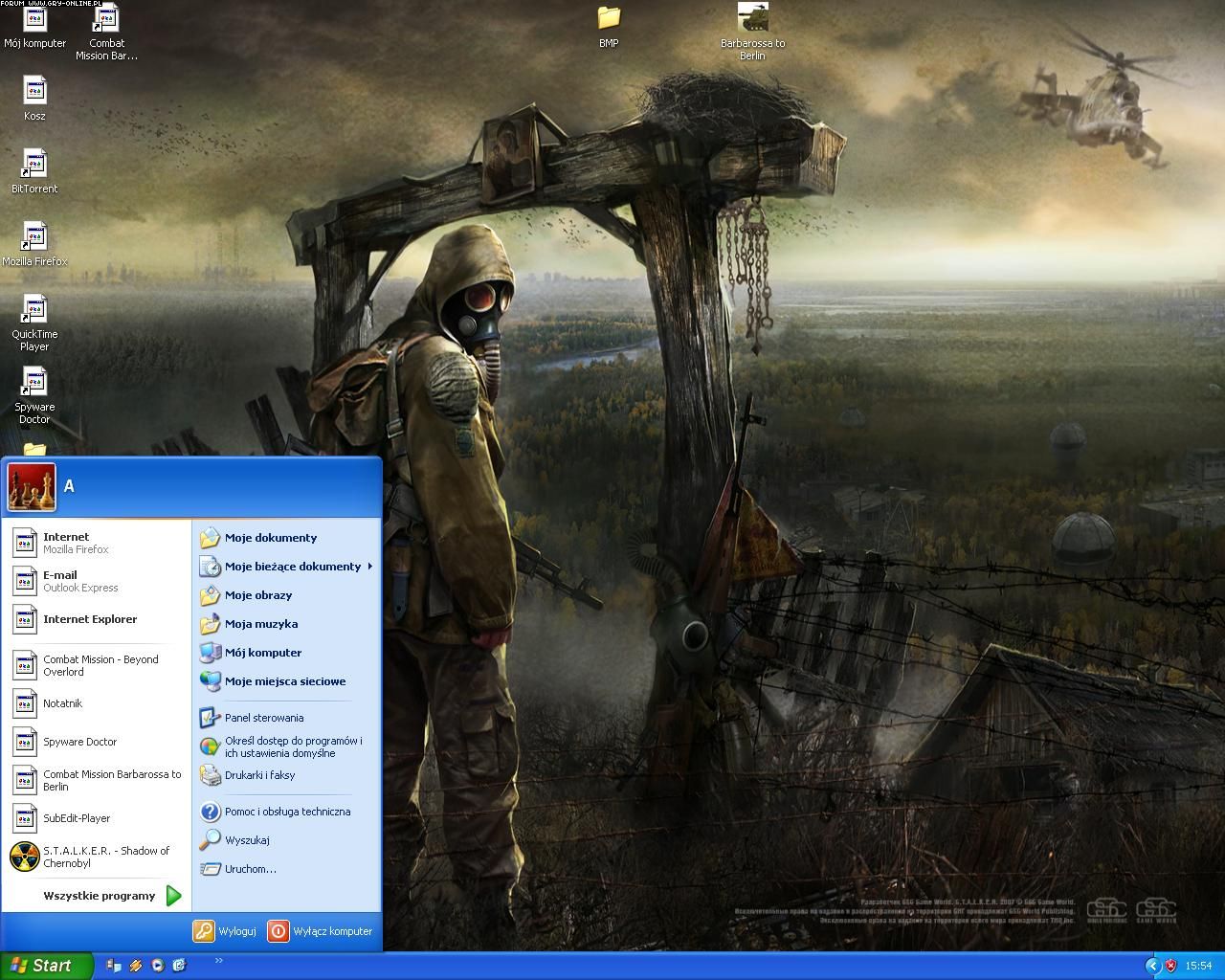Expand quick launch overflow chevron
Image resolution: width=1225 pixels, height=980 pixels.
pos(219,961)
